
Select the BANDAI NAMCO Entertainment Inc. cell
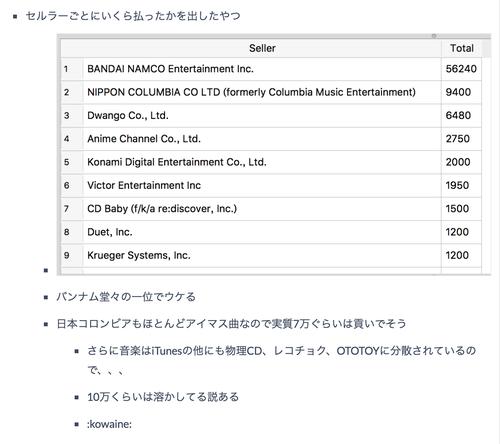point(262,69)
